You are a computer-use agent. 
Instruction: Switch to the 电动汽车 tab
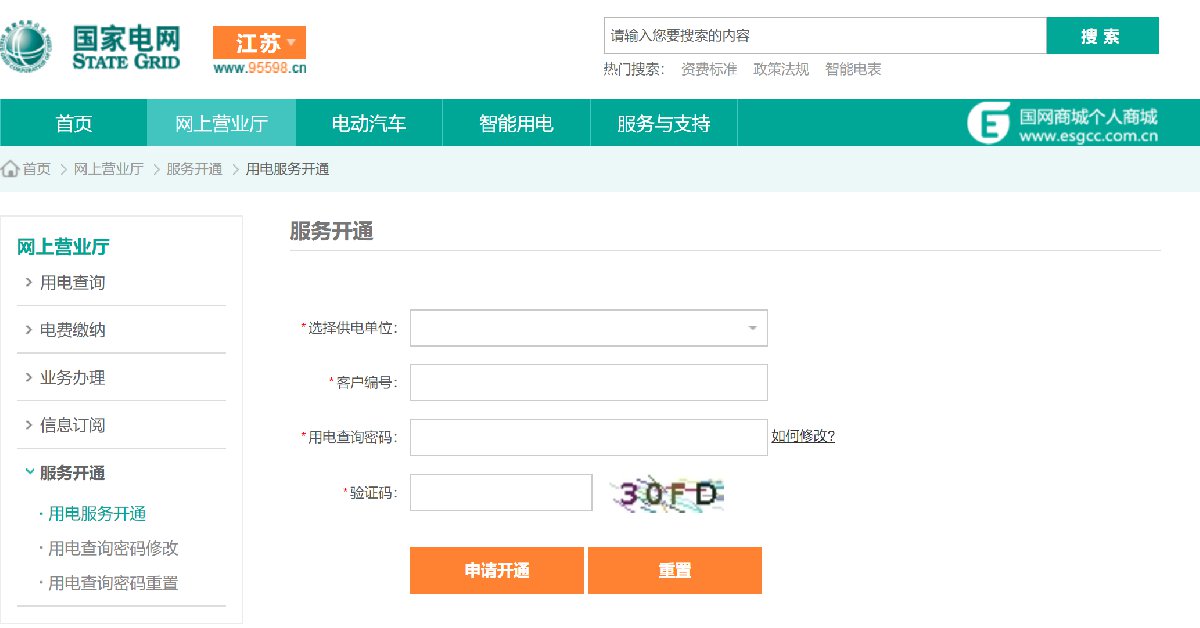click(x=369, y=124)
